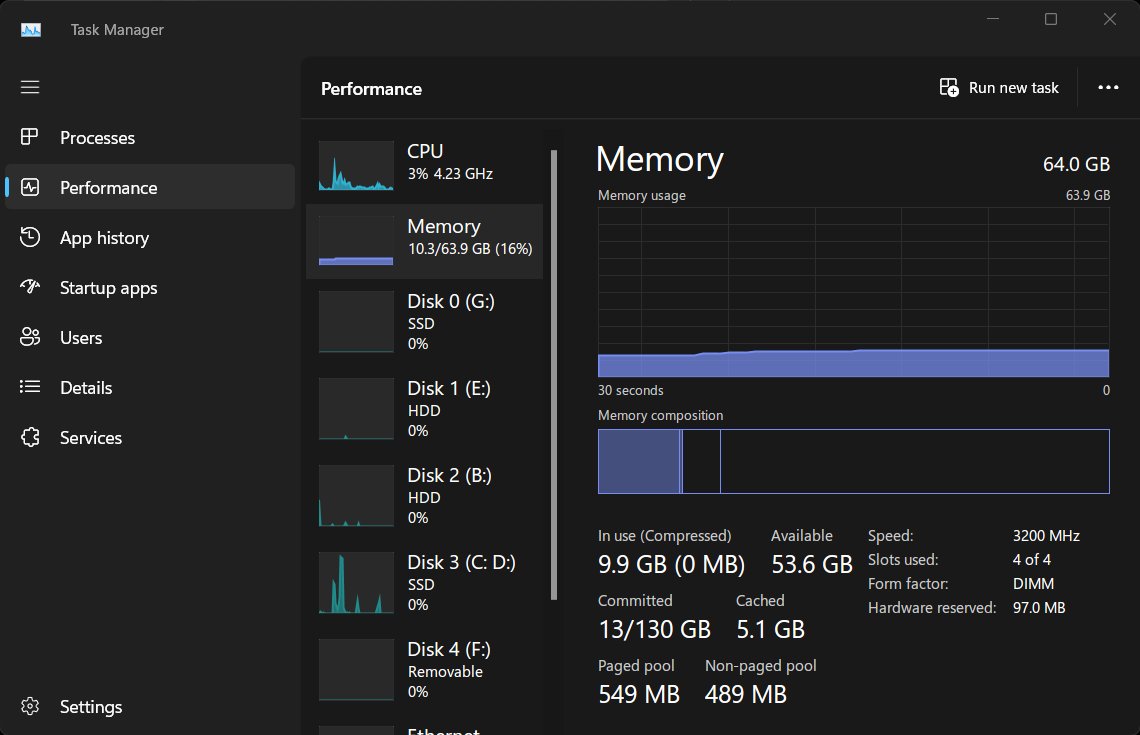Click the Services puzzle icon
This screenshot has width=1140, height=735.
[30, 437]
